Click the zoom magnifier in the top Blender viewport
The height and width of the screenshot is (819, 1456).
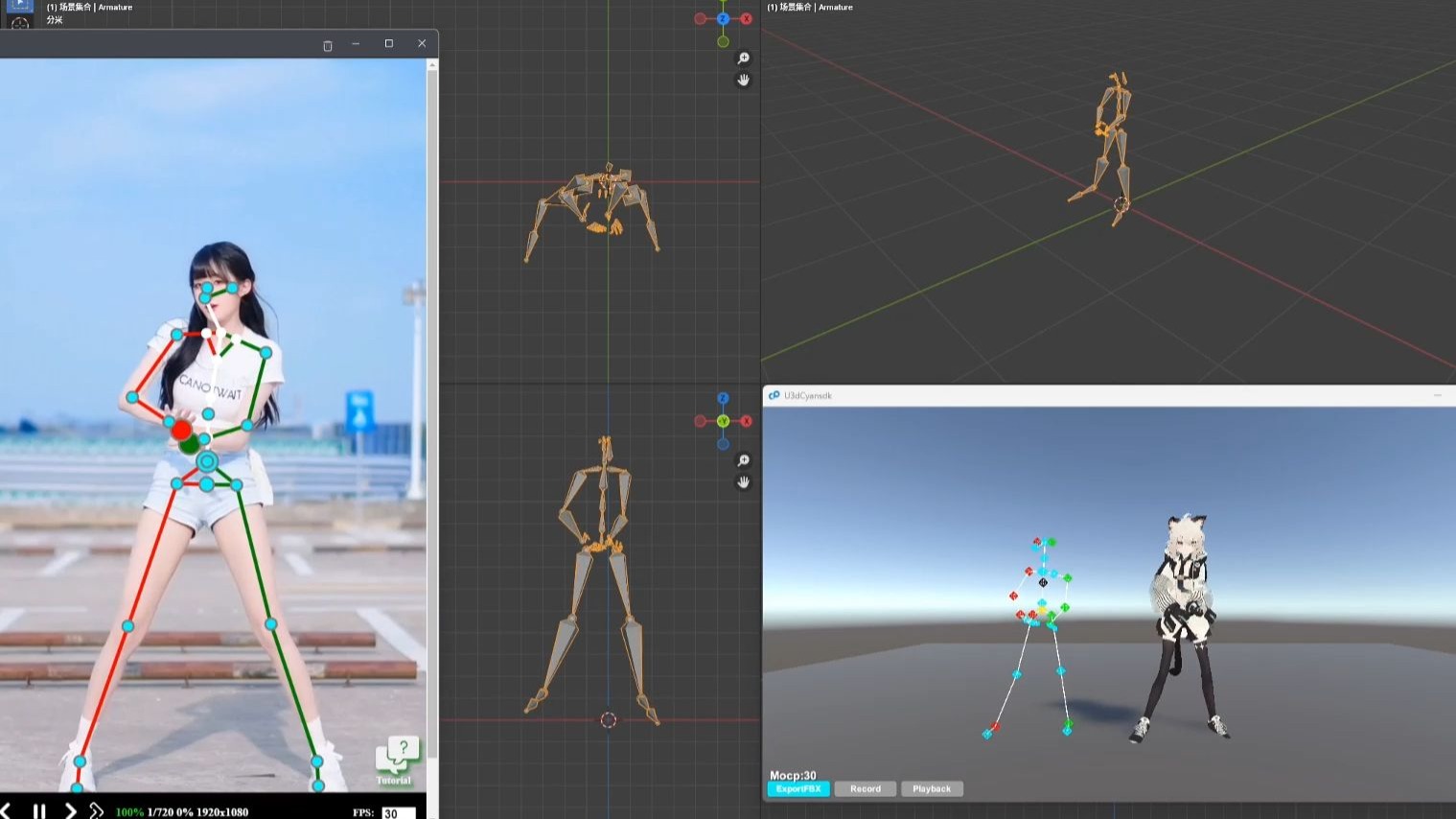743,58
